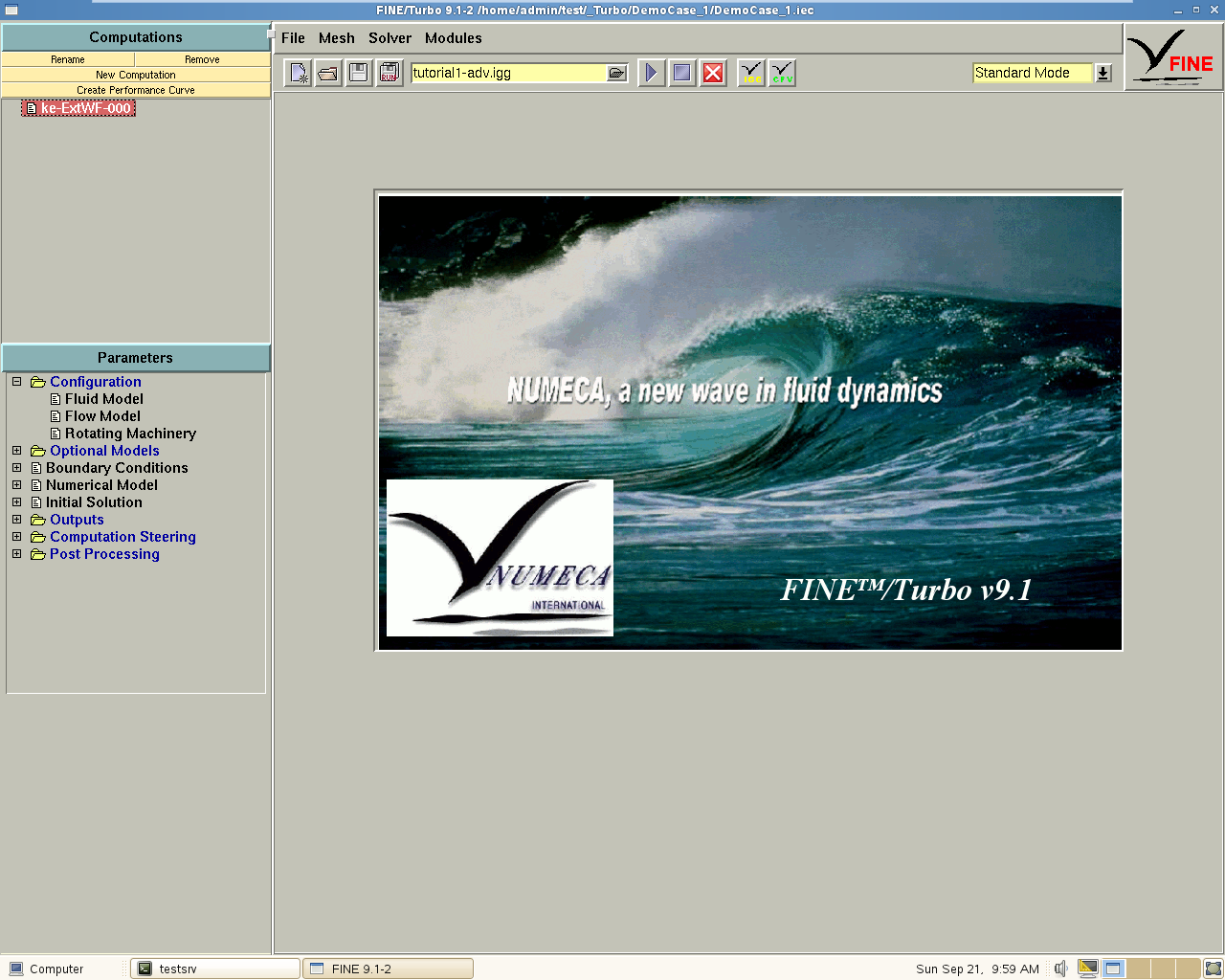Click the New Project toolbar icon

coord(299,73)
